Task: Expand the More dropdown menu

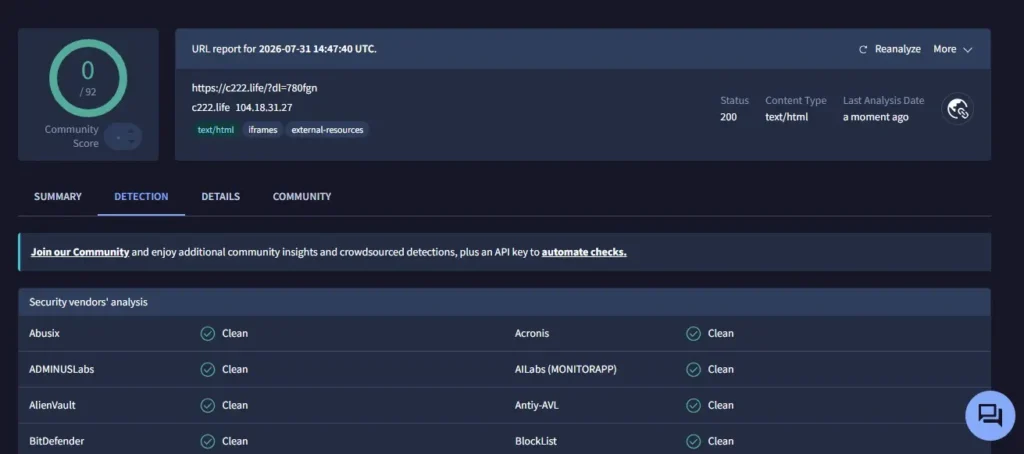Action: click(953, 50)
